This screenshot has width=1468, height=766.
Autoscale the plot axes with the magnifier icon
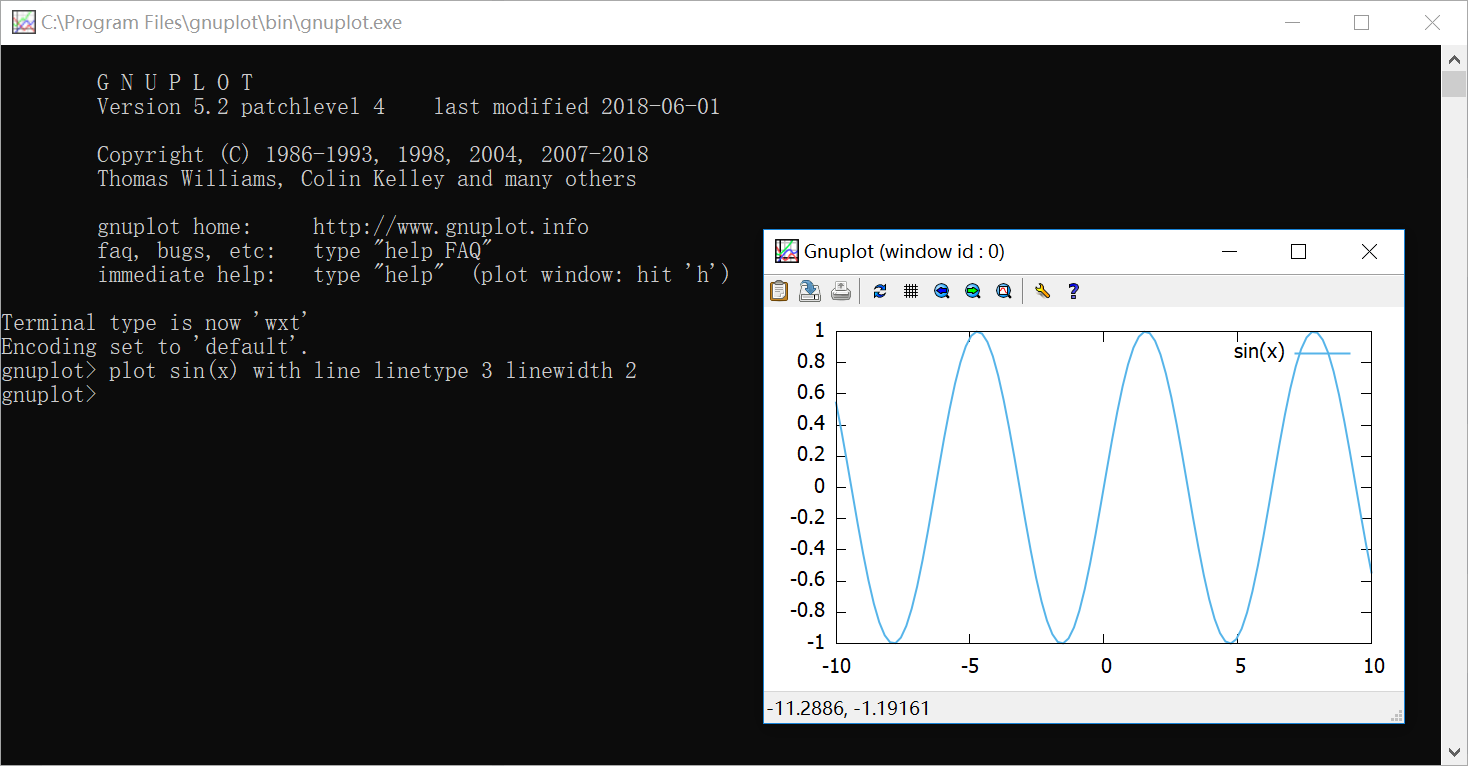click(x=1003, y=291)
